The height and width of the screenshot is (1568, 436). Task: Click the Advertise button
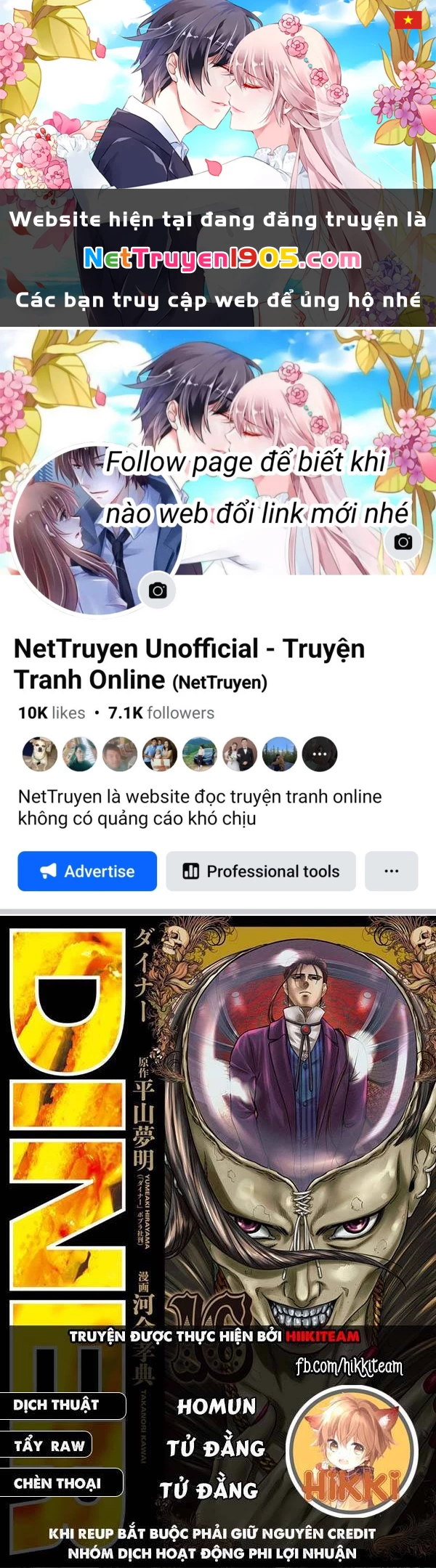(87, 871)
